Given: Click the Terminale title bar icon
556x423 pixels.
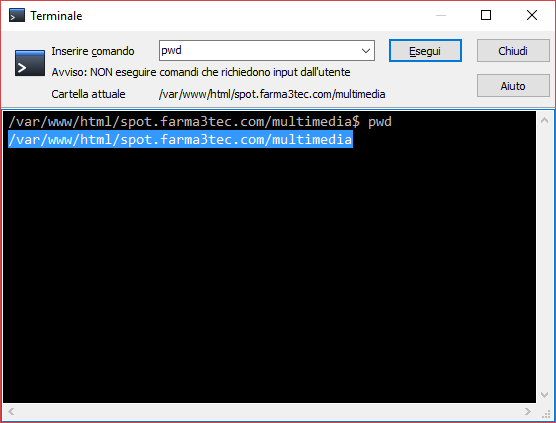Looking at the screenshot, I should 17,16.
